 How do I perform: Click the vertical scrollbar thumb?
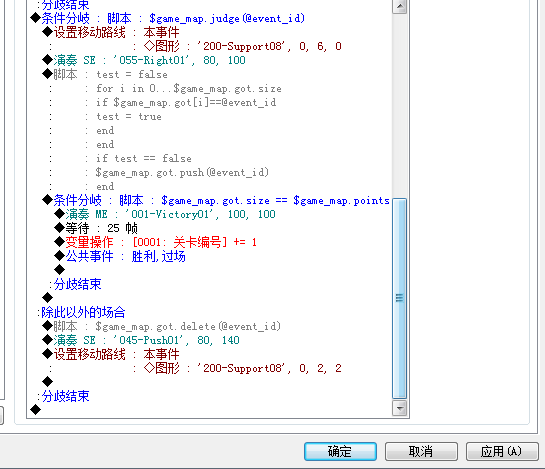tap(400, 298)
